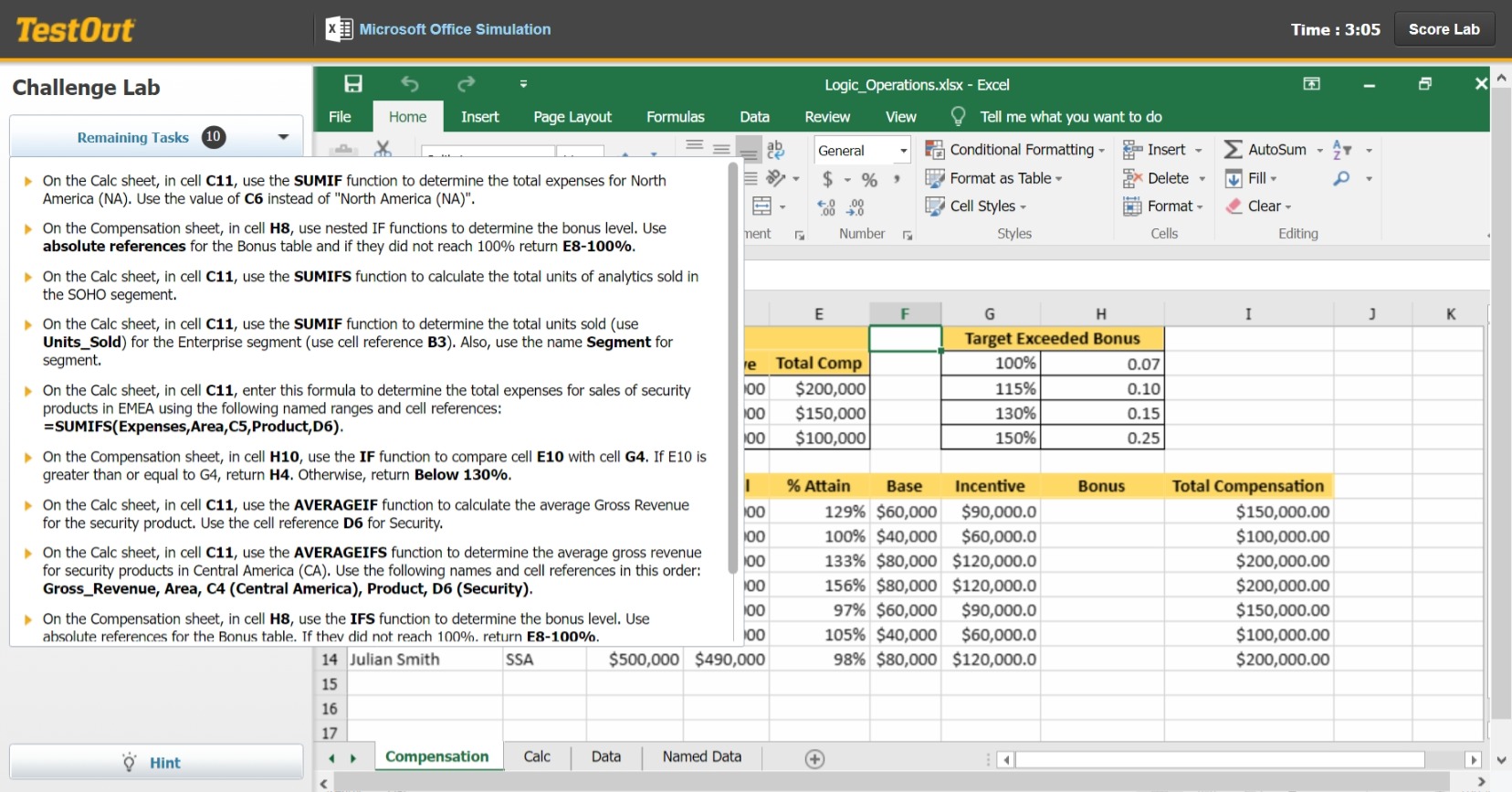Viewport: 1512px width, 792px height.
Task: Expand the Remaining Tasks dropdown
Action: click(283, 137)
